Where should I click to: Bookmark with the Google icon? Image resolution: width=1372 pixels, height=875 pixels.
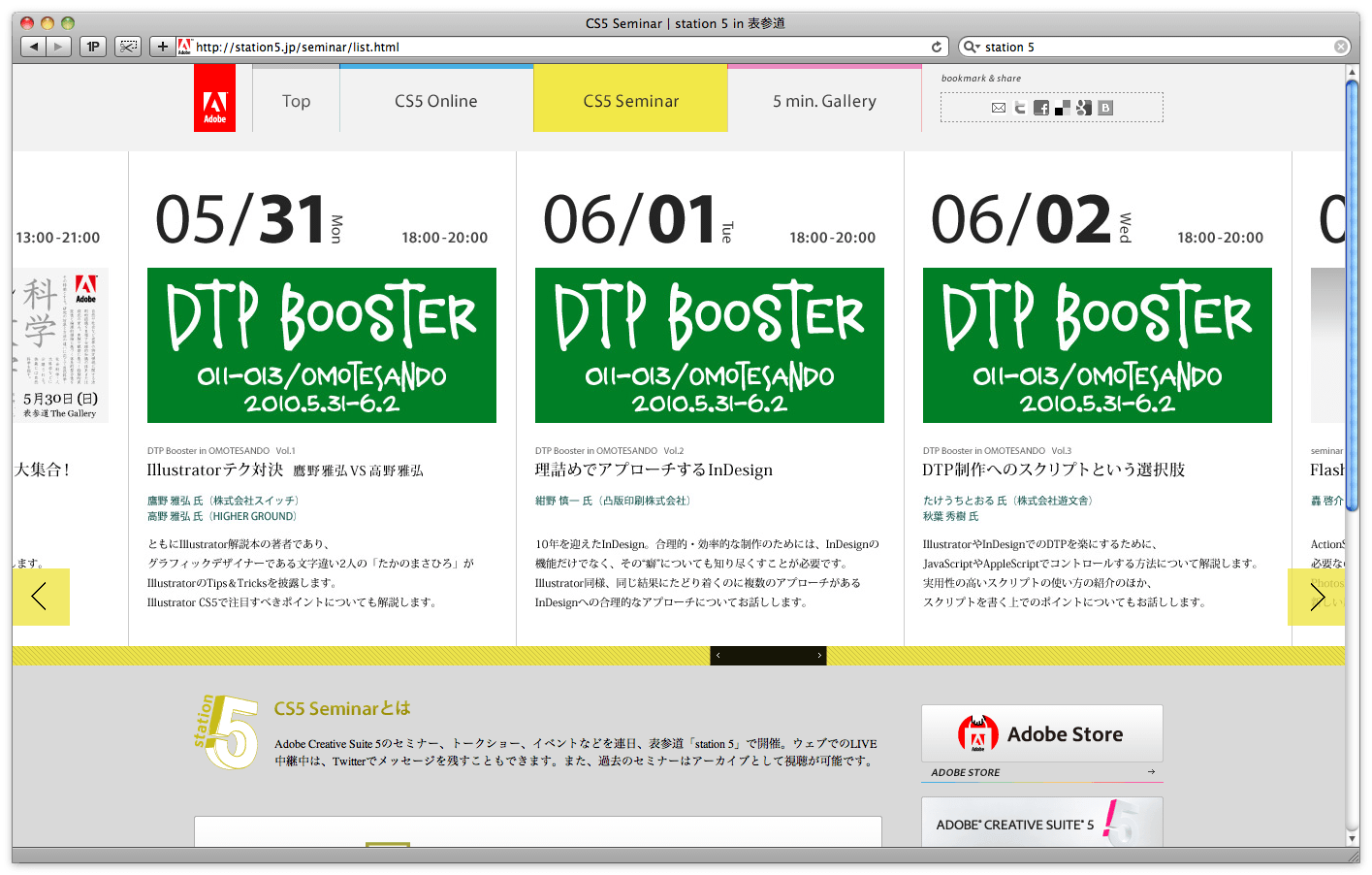click(x=1084, y=108)
